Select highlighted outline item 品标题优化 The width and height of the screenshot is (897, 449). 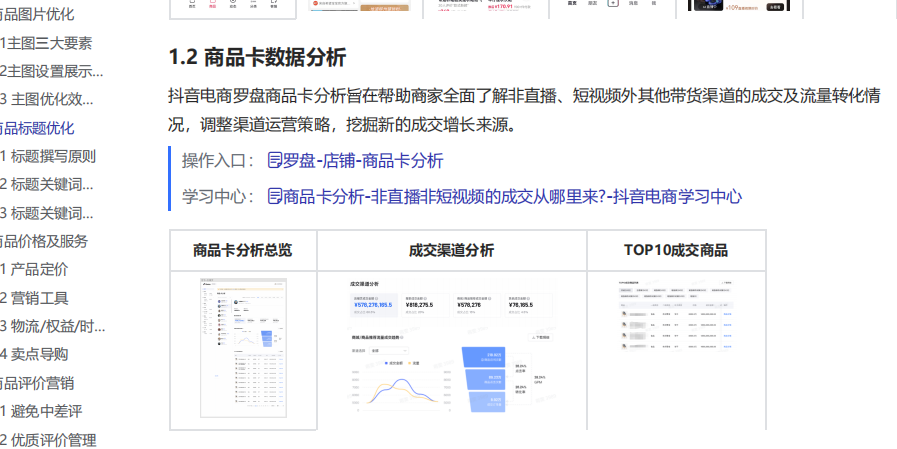[x=37, y=128]
